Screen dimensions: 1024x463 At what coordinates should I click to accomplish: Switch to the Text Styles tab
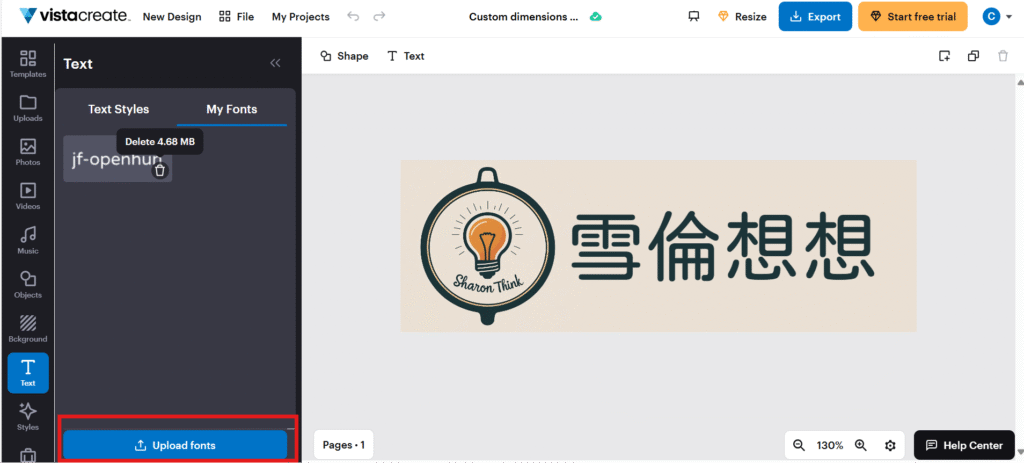pyautogui.click(x=118, y=109)
